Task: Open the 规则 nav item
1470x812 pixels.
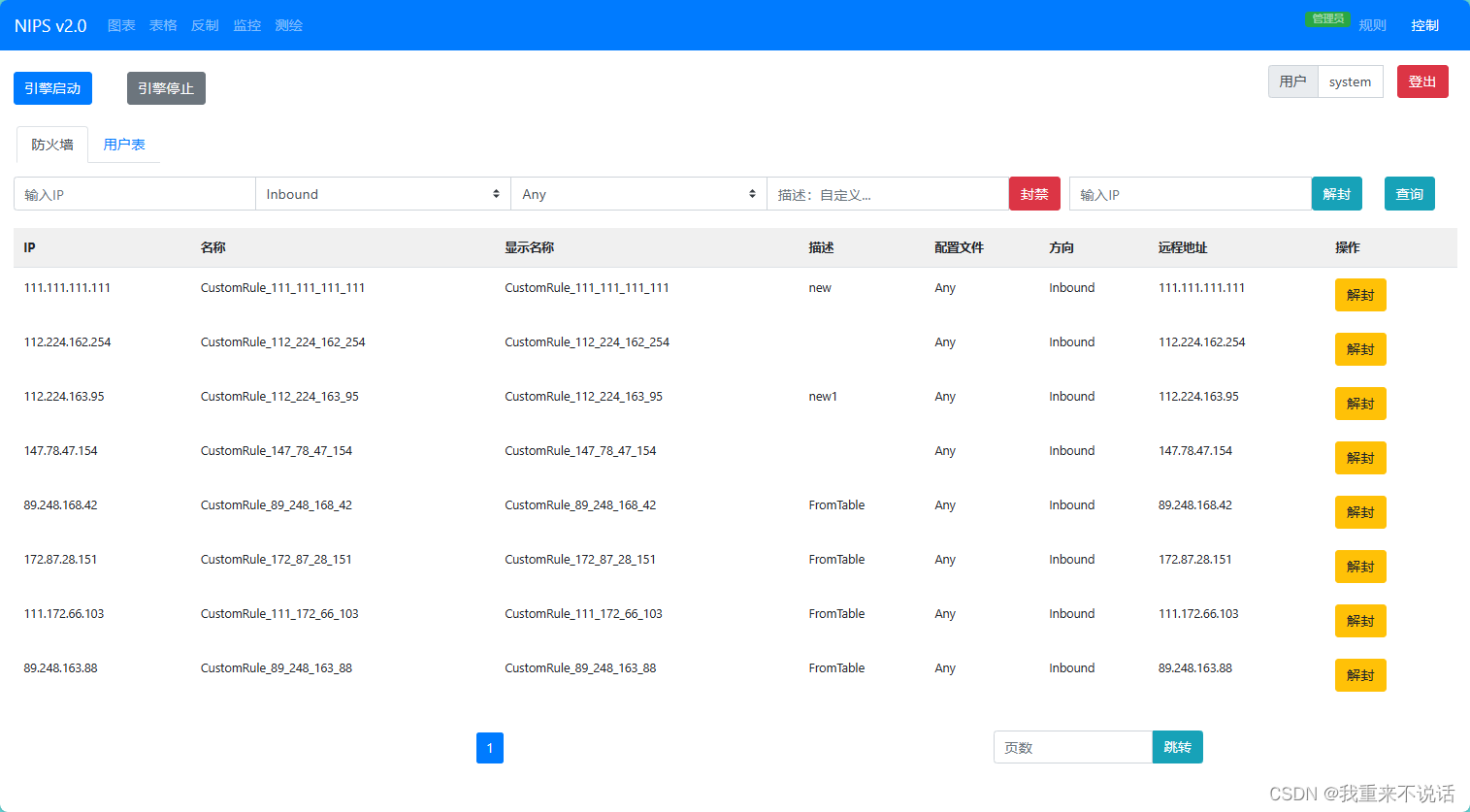Action: [1372, 25]
